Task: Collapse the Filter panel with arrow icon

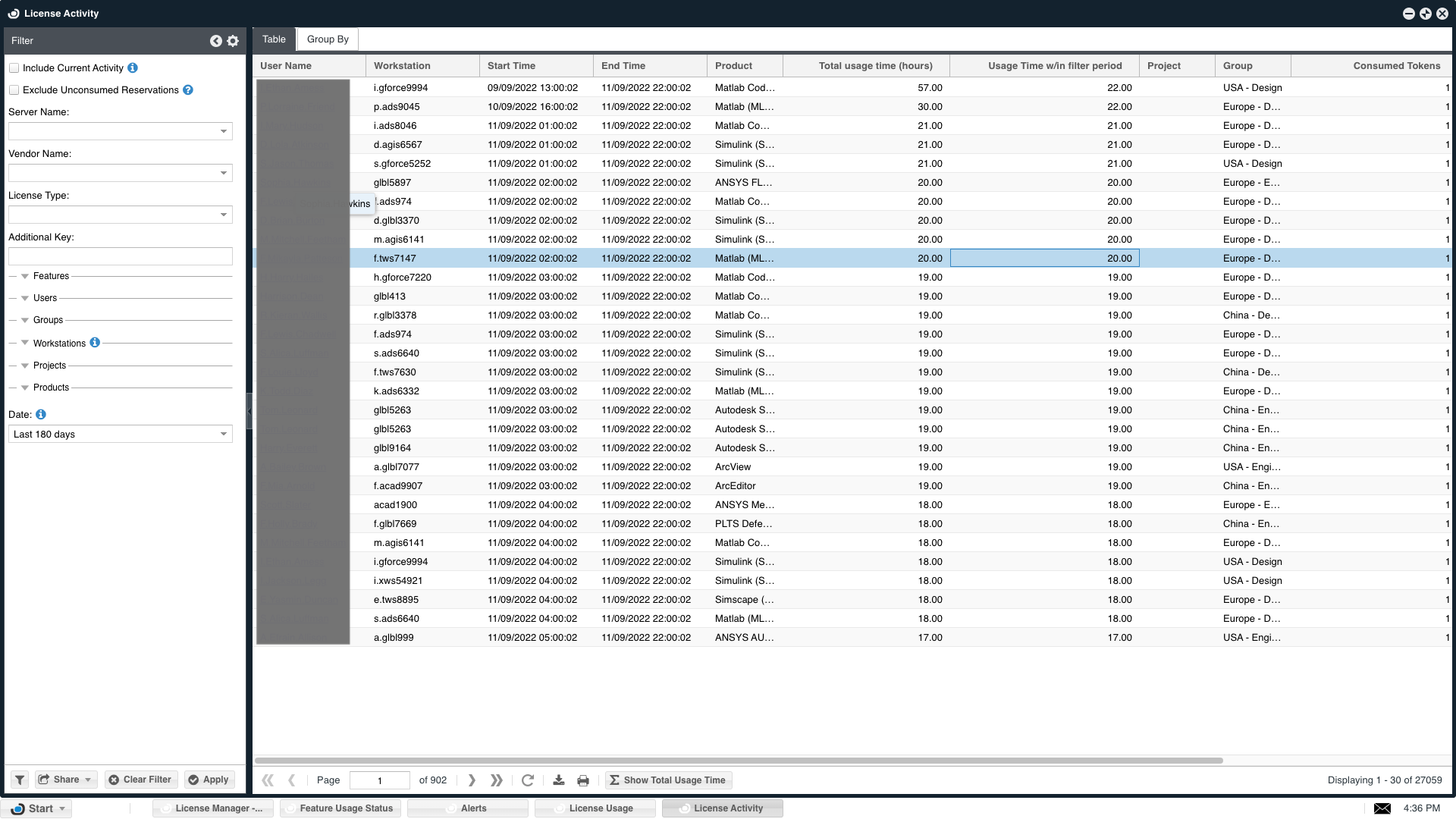Action: point(216,41)
